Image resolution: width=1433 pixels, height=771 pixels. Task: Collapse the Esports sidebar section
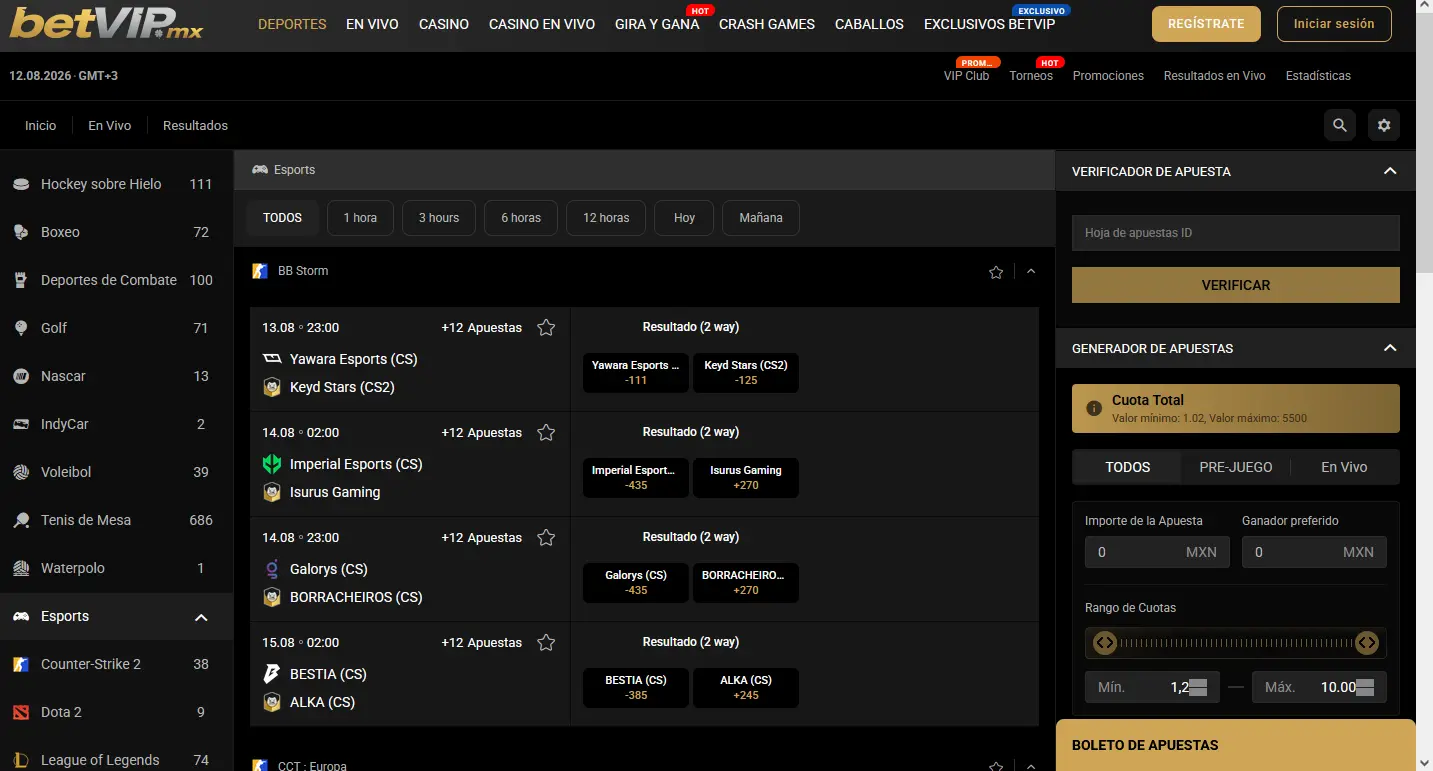201,617
